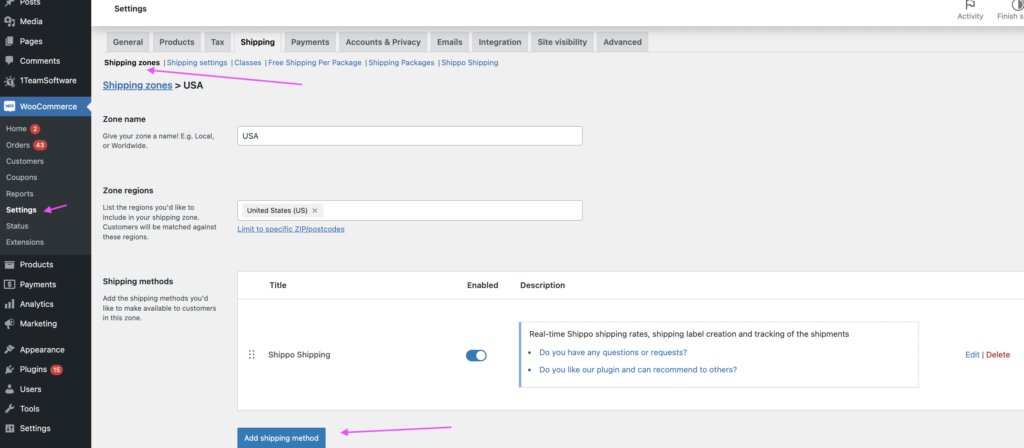Viewport: 1024px width, 448px height.
Task: Open WooCommerce Products icon in sidebar
Action: pos(9,265)
